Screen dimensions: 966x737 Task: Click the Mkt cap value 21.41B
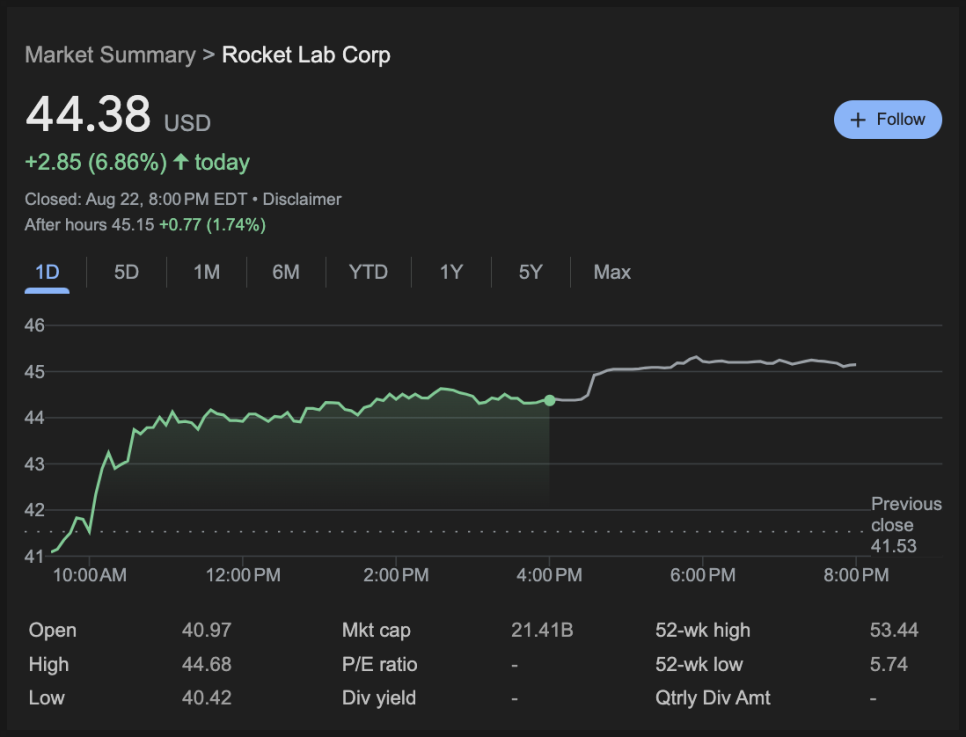pyautogui.click(x=542, y=630)
